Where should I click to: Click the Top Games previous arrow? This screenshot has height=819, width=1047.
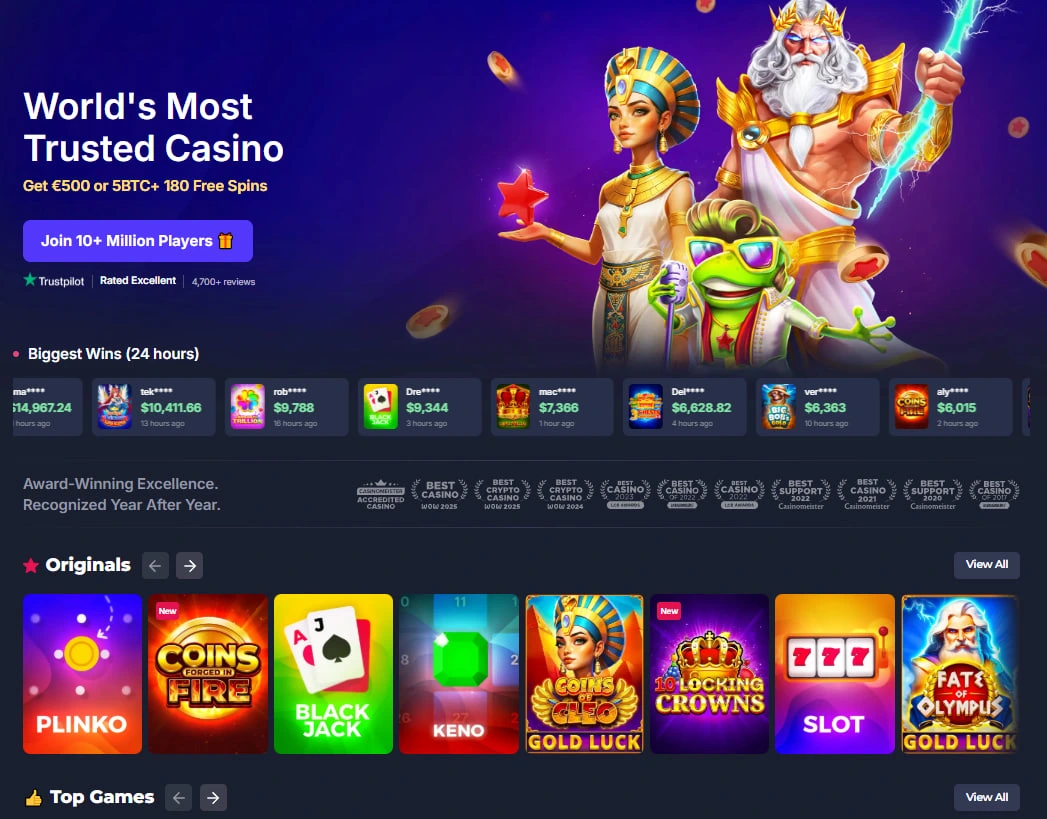click(178, 798)
